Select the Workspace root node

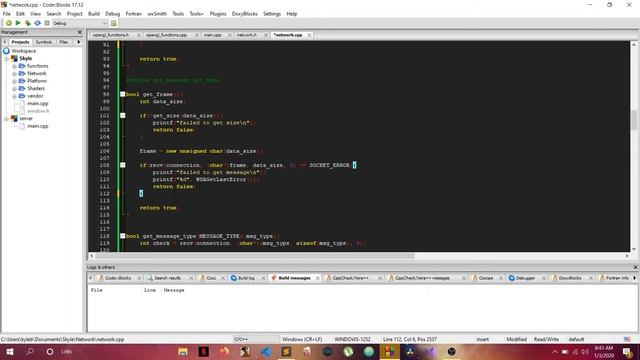[x=23, y=51]
